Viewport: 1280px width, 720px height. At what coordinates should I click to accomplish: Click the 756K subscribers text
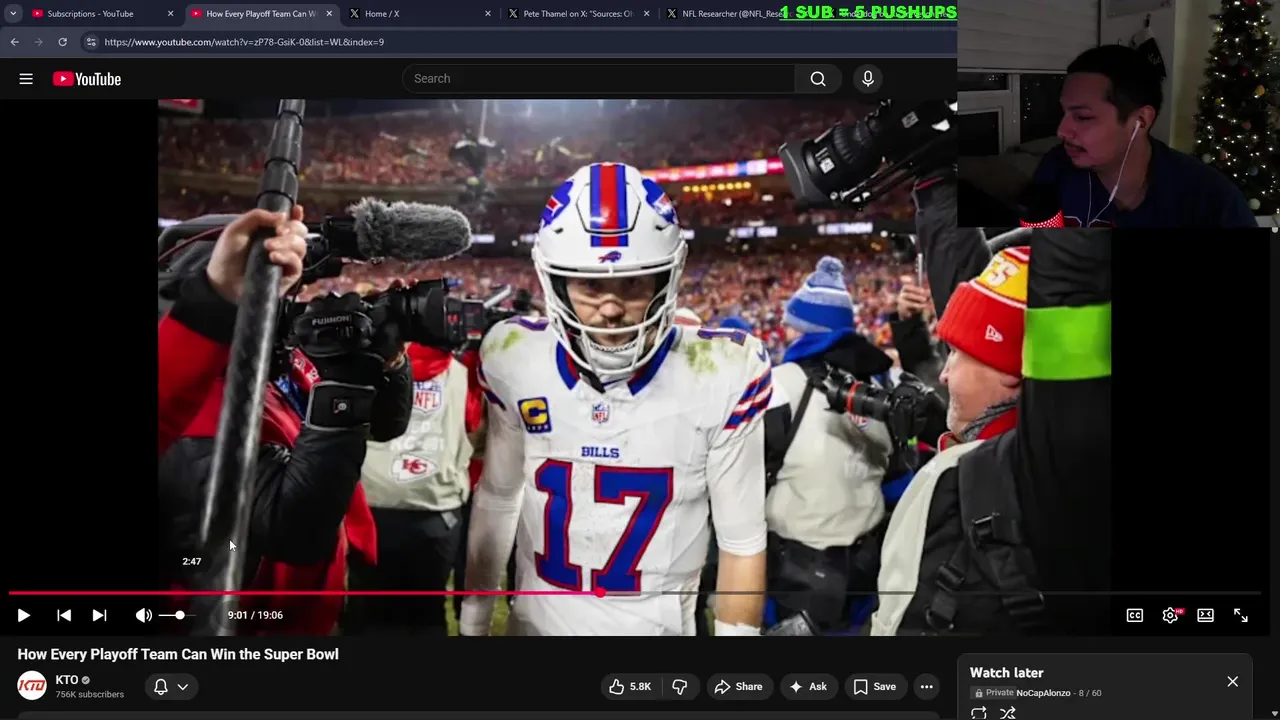[90, 694]
